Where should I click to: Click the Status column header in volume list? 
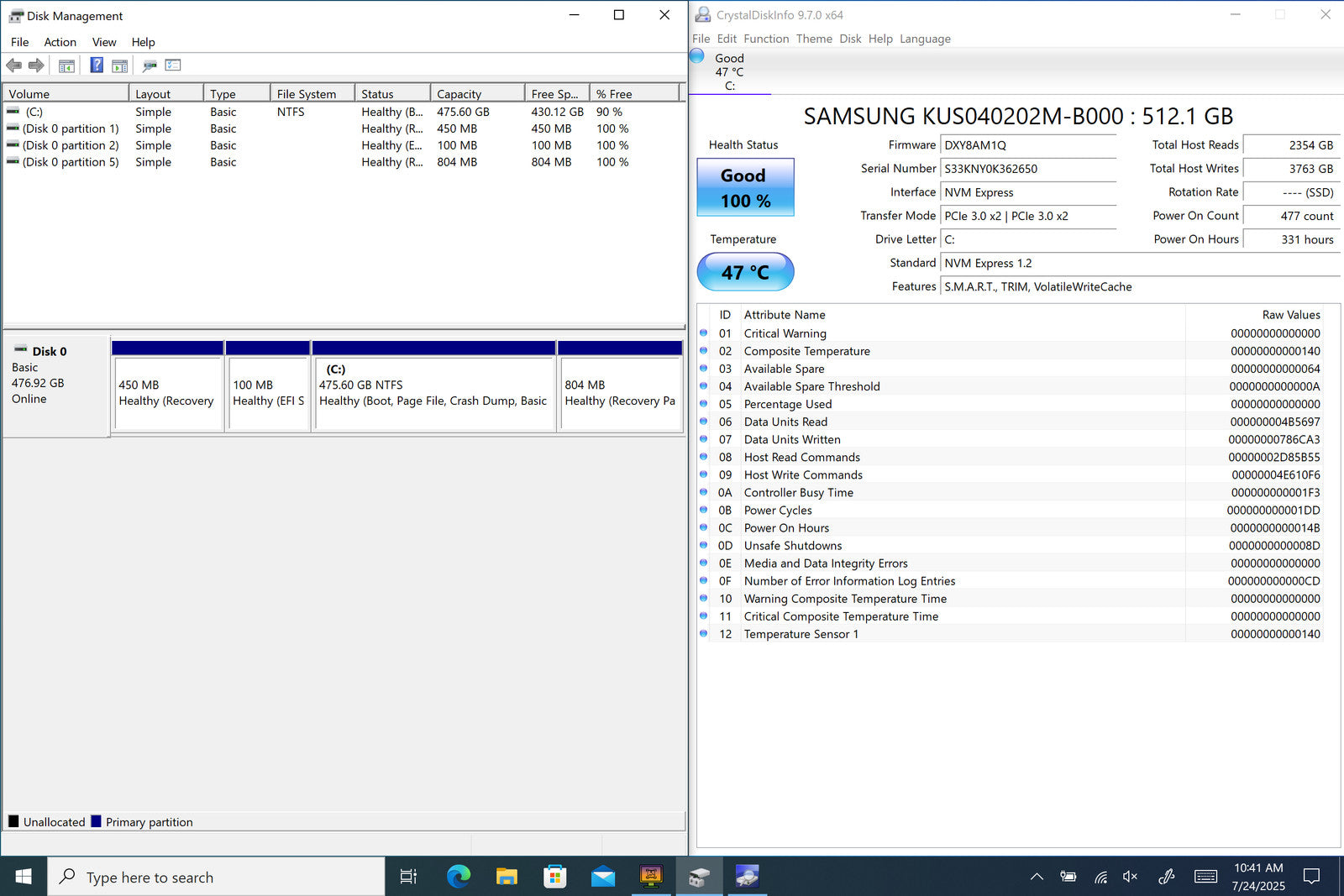click(x=392, y=93)
